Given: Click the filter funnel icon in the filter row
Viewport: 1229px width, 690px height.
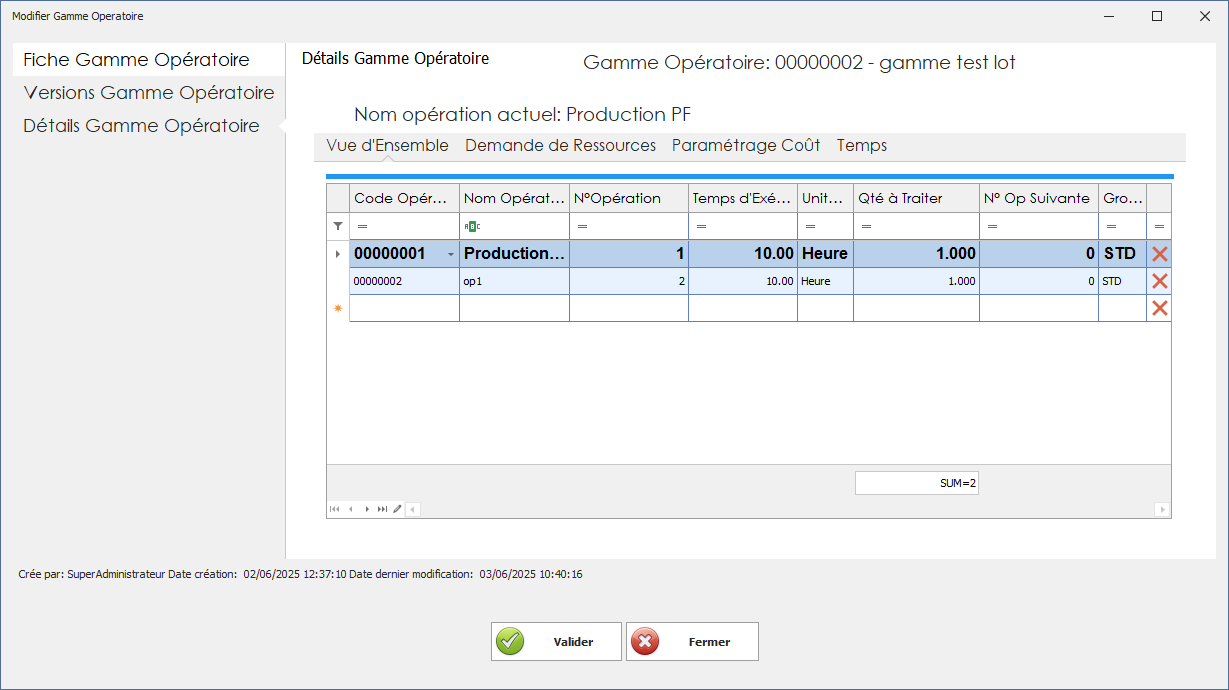Looking at the screenshot, I should click(x=336, y=225).
